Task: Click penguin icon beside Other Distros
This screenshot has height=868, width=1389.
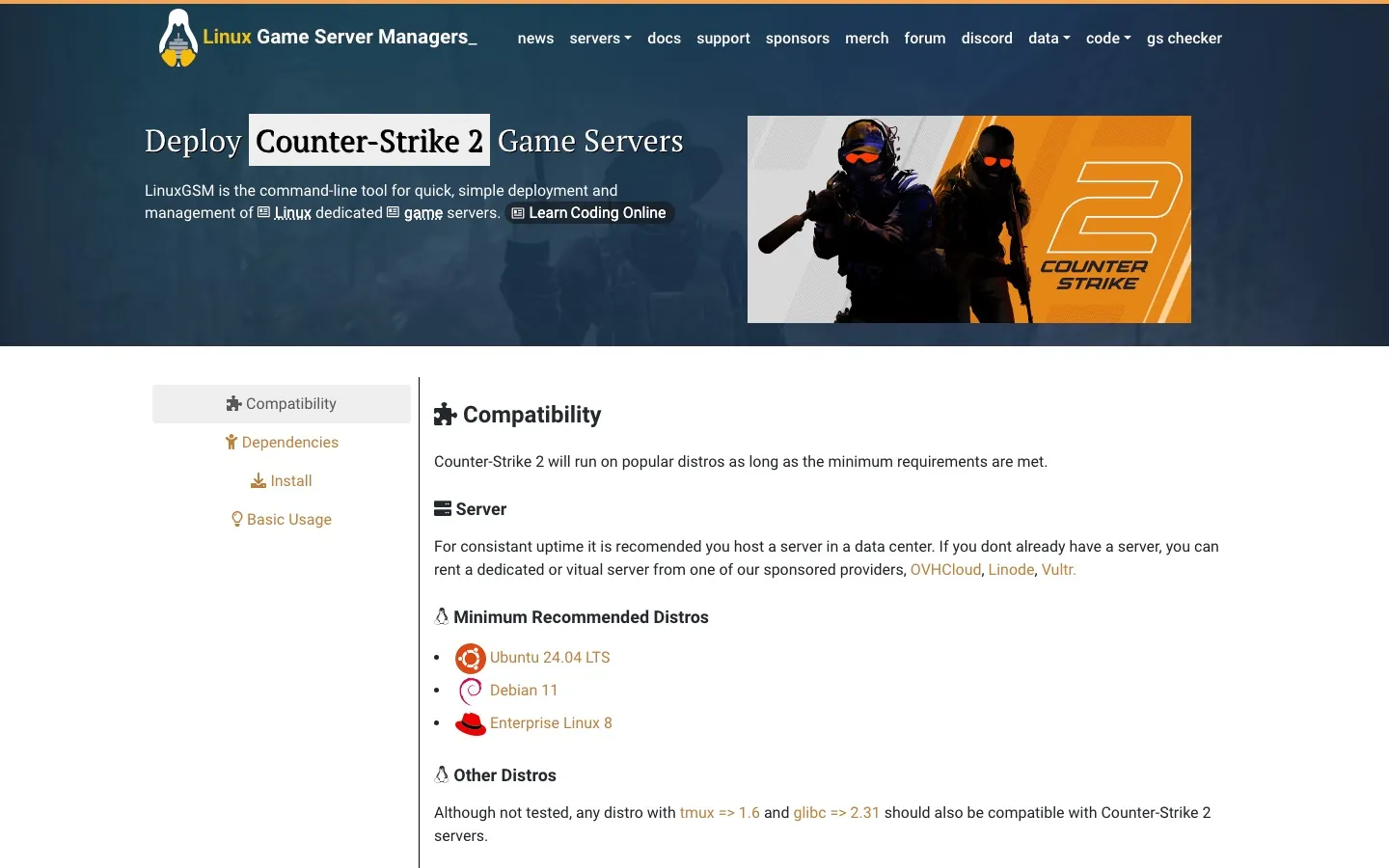Action: [x=442, y=774]
